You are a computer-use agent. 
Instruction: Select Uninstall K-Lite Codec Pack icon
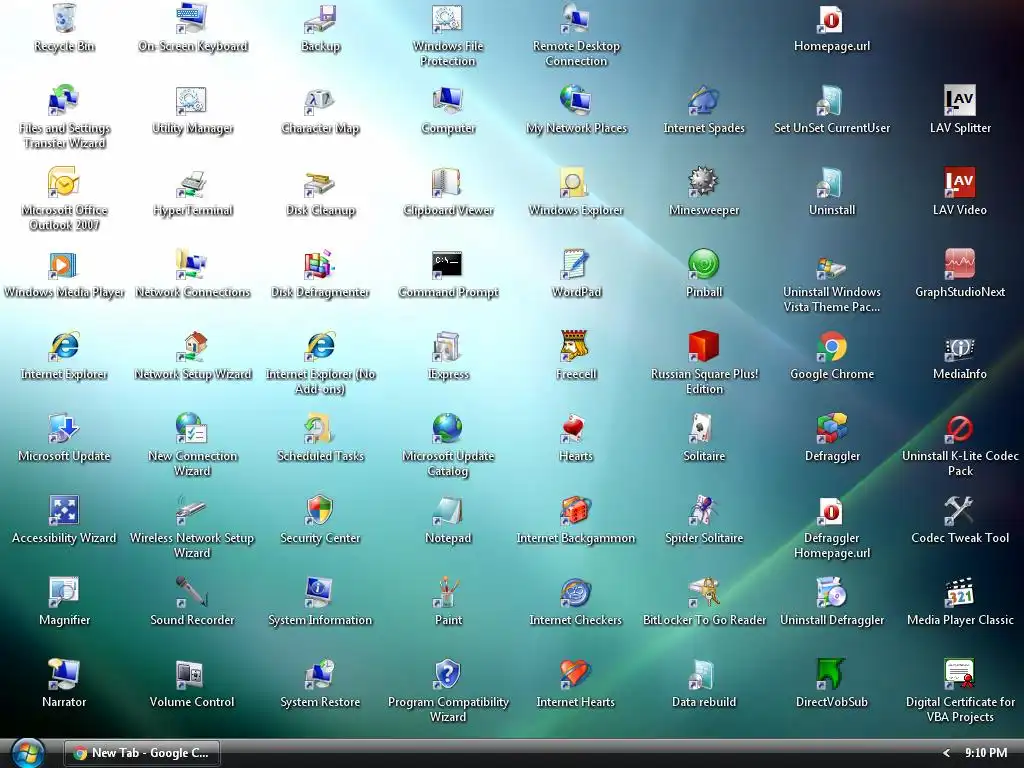coord(960,428)
